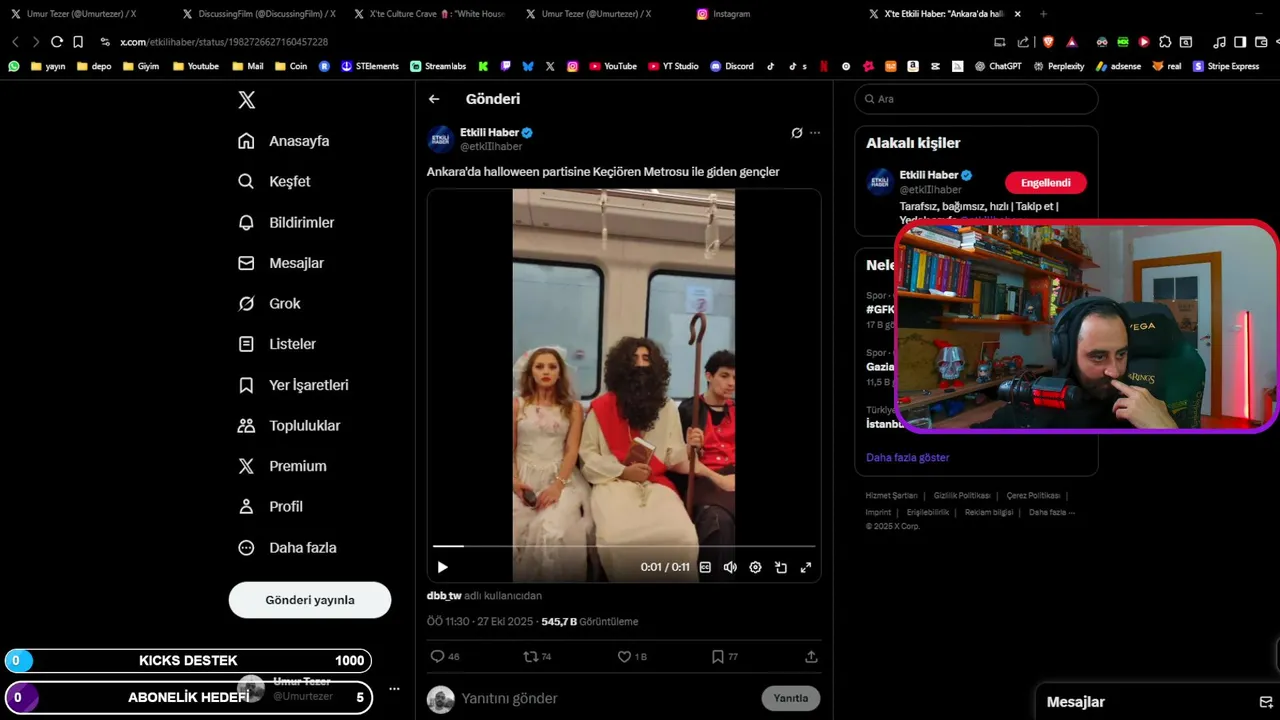Screen dimensions: 1280x720
Task: Open the yayın bookmarks folder
Action: (48, 66)
